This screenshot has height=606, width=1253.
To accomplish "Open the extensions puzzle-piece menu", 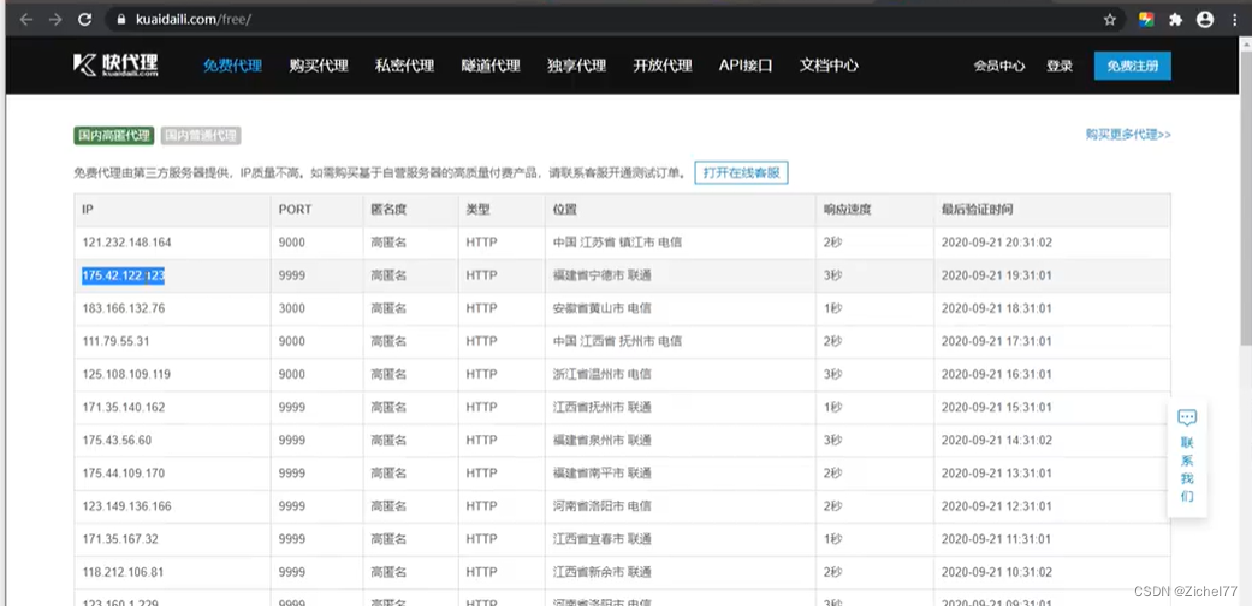I will click(x=1176, y=19).
